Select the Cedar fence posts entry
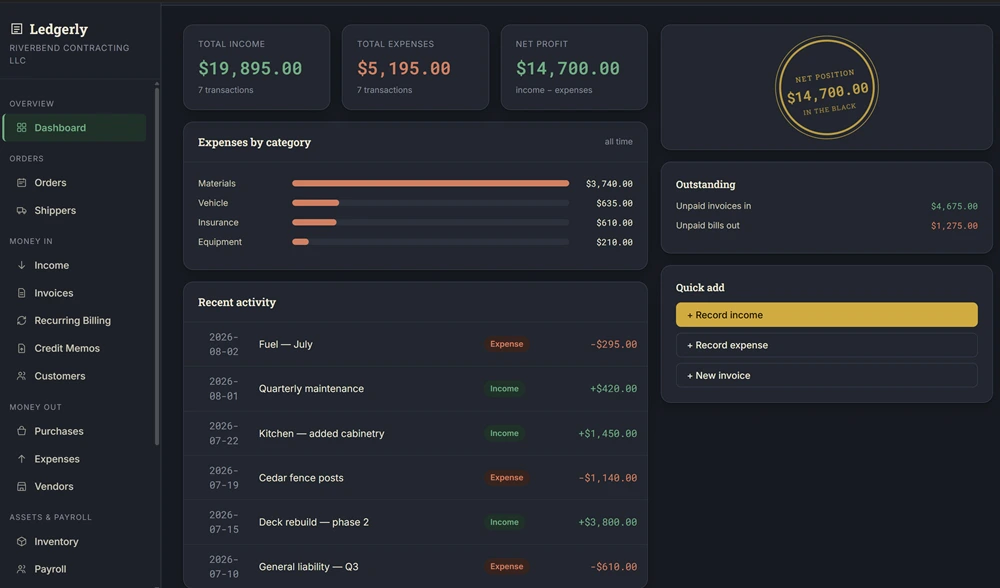The height and width of the screenshot is (588, 1000). coord(415,478)
